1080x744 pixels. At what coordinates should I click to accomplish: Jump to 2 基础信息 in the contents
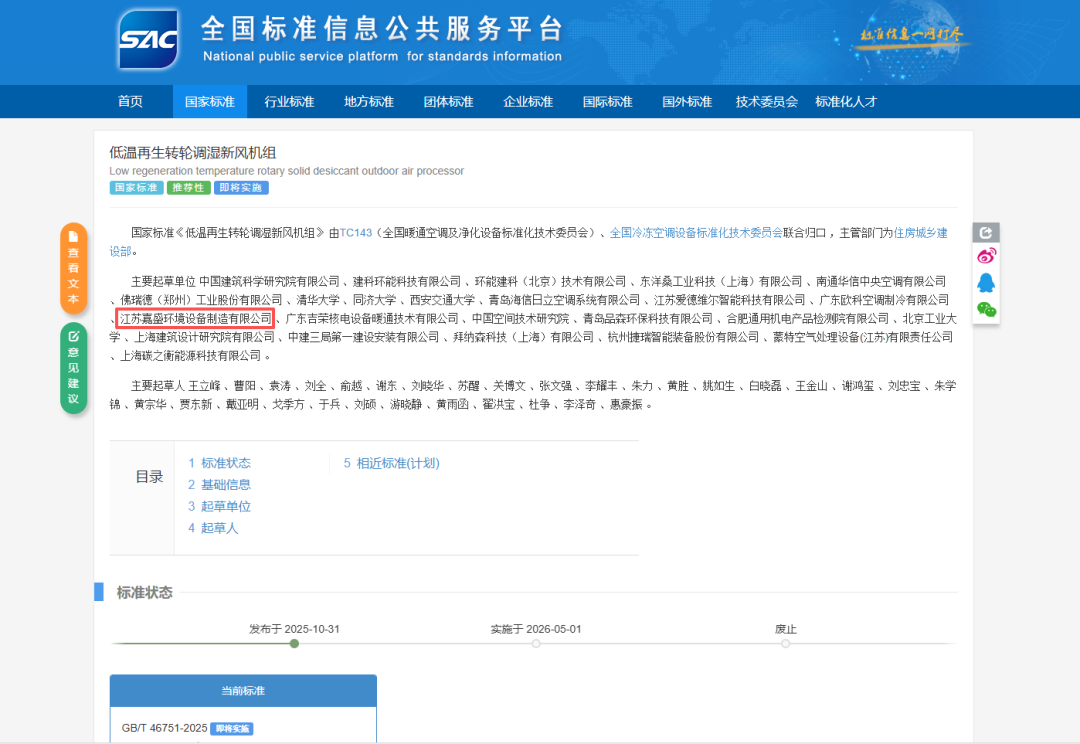click(219, 485)
